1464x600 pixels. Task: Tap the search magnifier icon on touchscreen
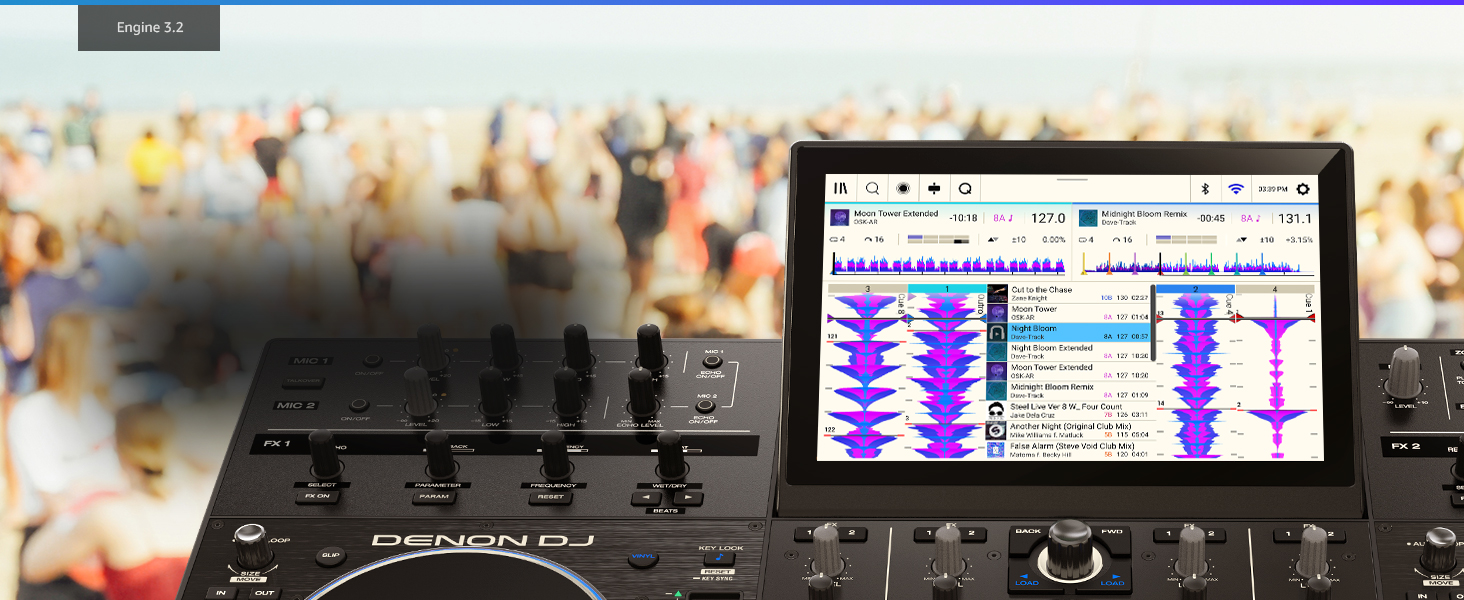point(872,188)
